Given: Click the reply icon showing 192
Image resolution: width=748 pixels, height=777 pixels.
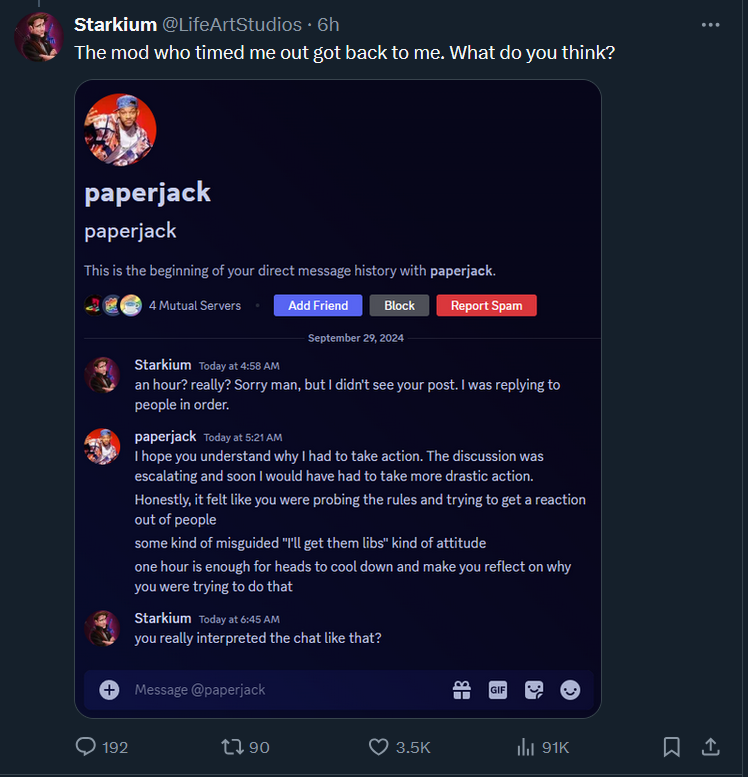Looking at the screenshot, I should 102,747.
